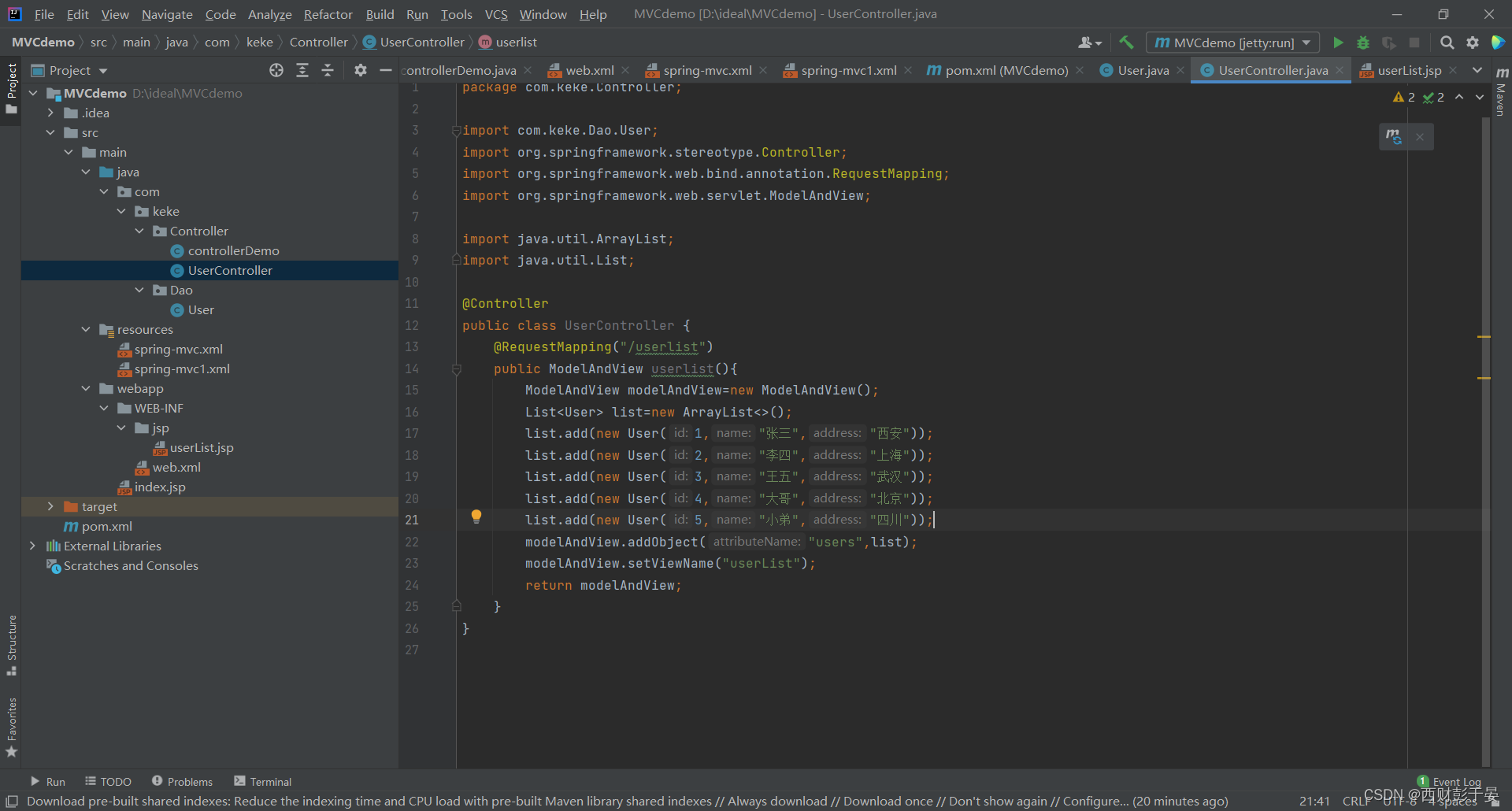Run MVCdemo with the green play button
The width and height of the screenshot is (1512, 811).
(x=1338, y=43)
